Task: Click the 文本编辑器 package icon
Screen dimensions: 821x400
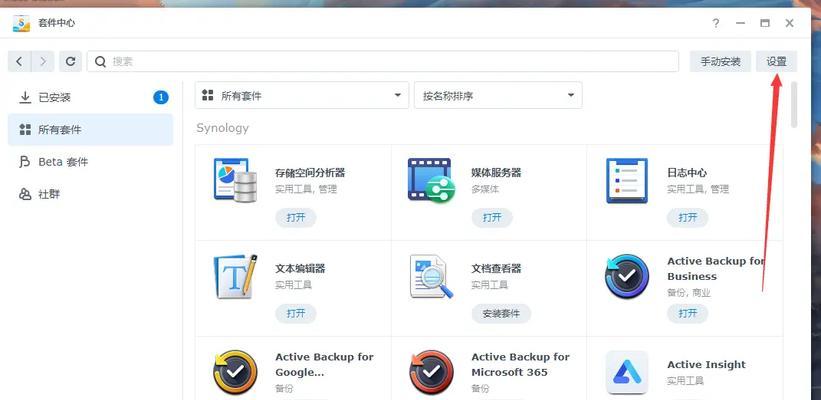Action: tap(236, 276)
